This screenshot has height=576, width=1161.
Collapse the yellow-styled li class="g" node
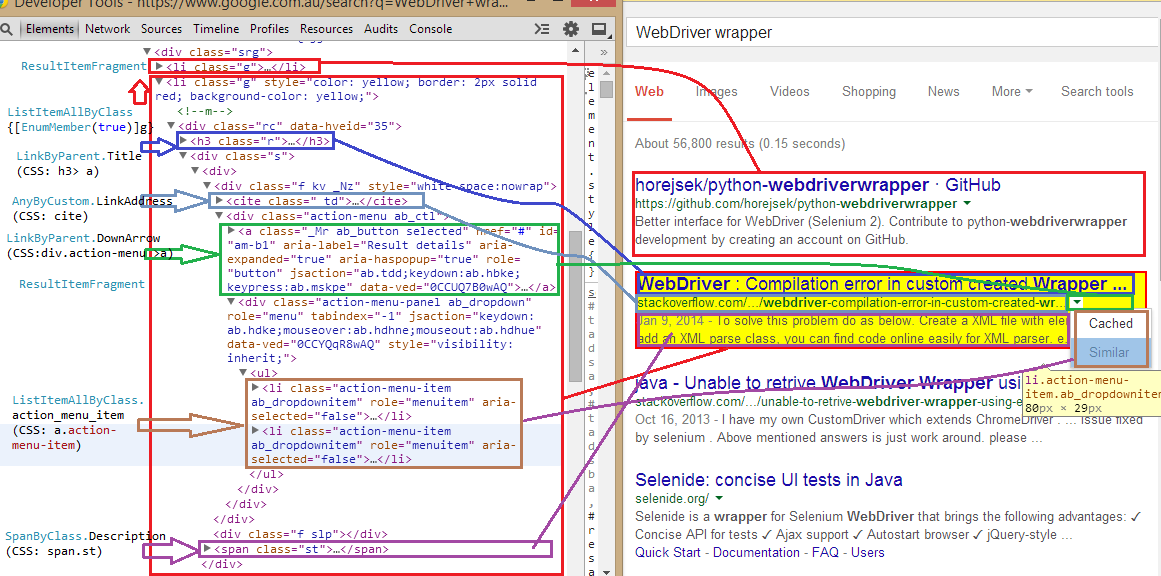[x=159, y=81]
